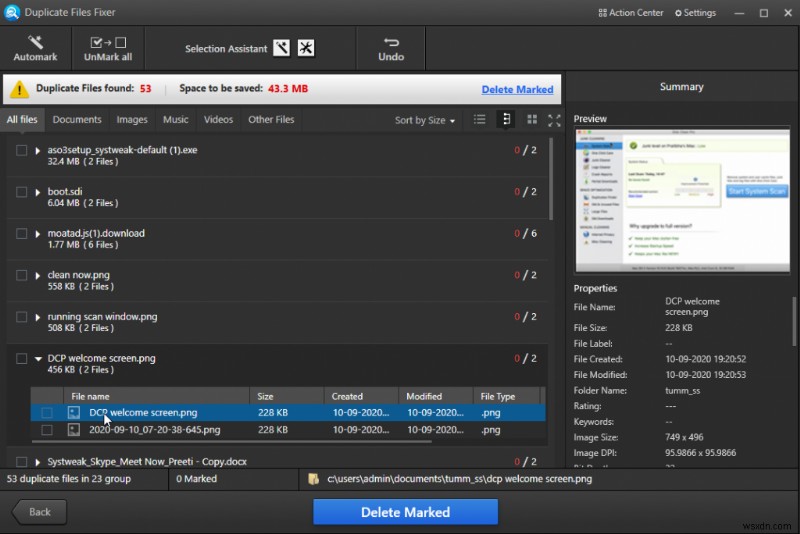Click the '53 duplicate files in 23 group' status

click(x=68, y=479)
